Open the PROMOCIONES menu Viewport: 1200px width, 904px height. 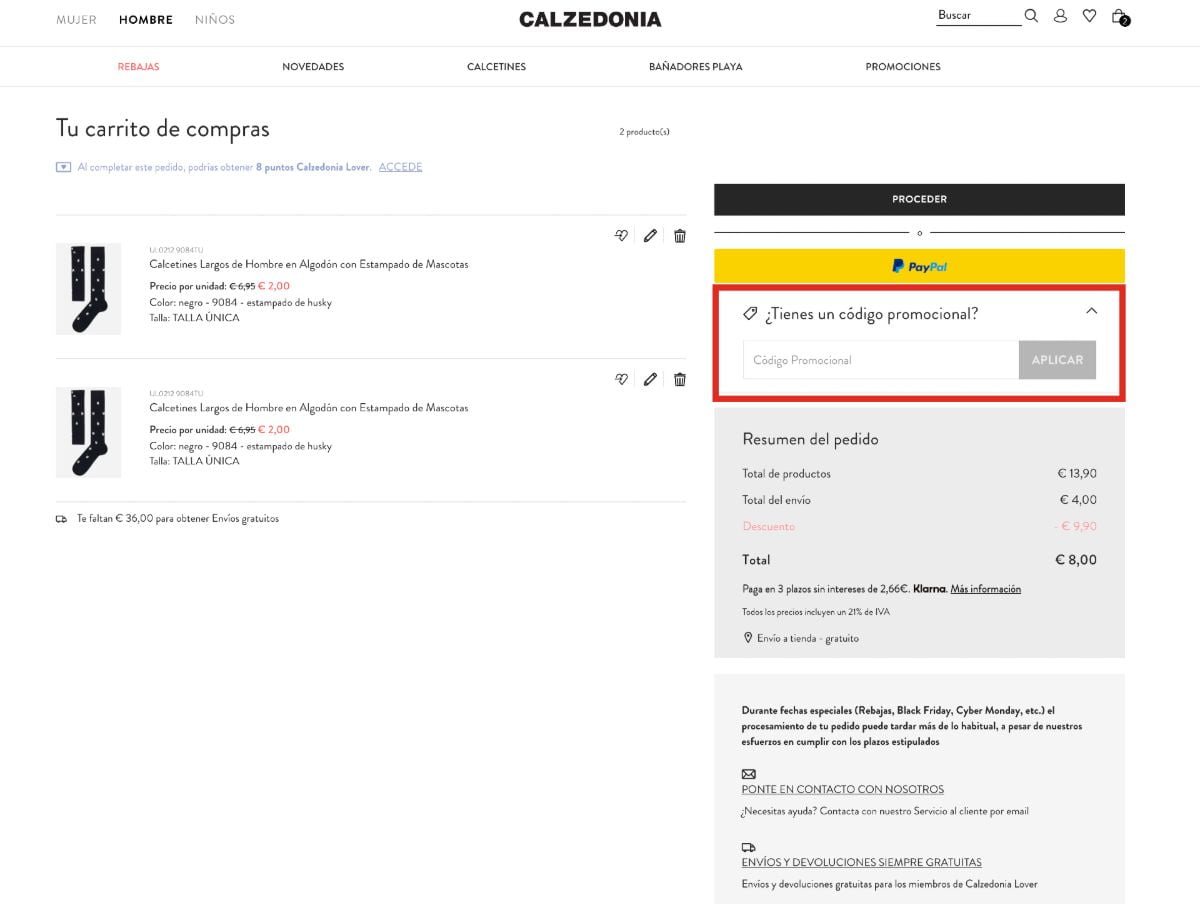coord(903,67)
